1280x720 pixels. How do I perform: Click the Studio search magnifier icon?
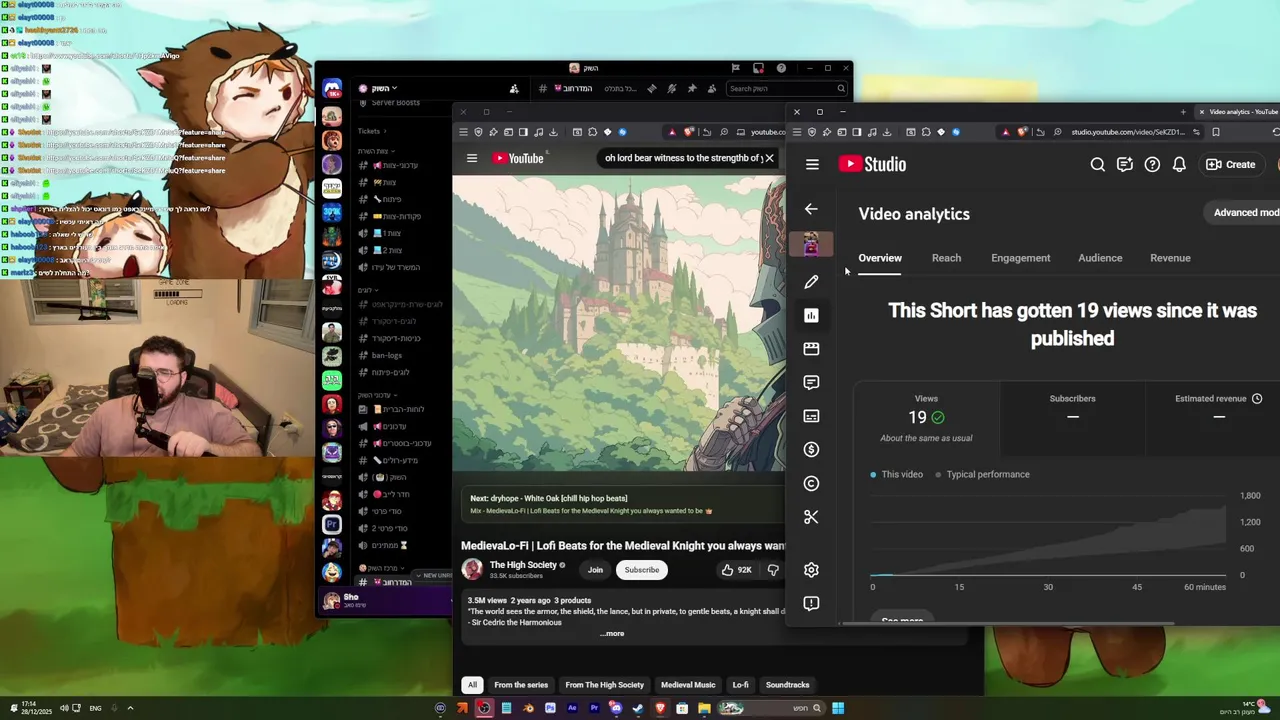(x=1098, y=165)
